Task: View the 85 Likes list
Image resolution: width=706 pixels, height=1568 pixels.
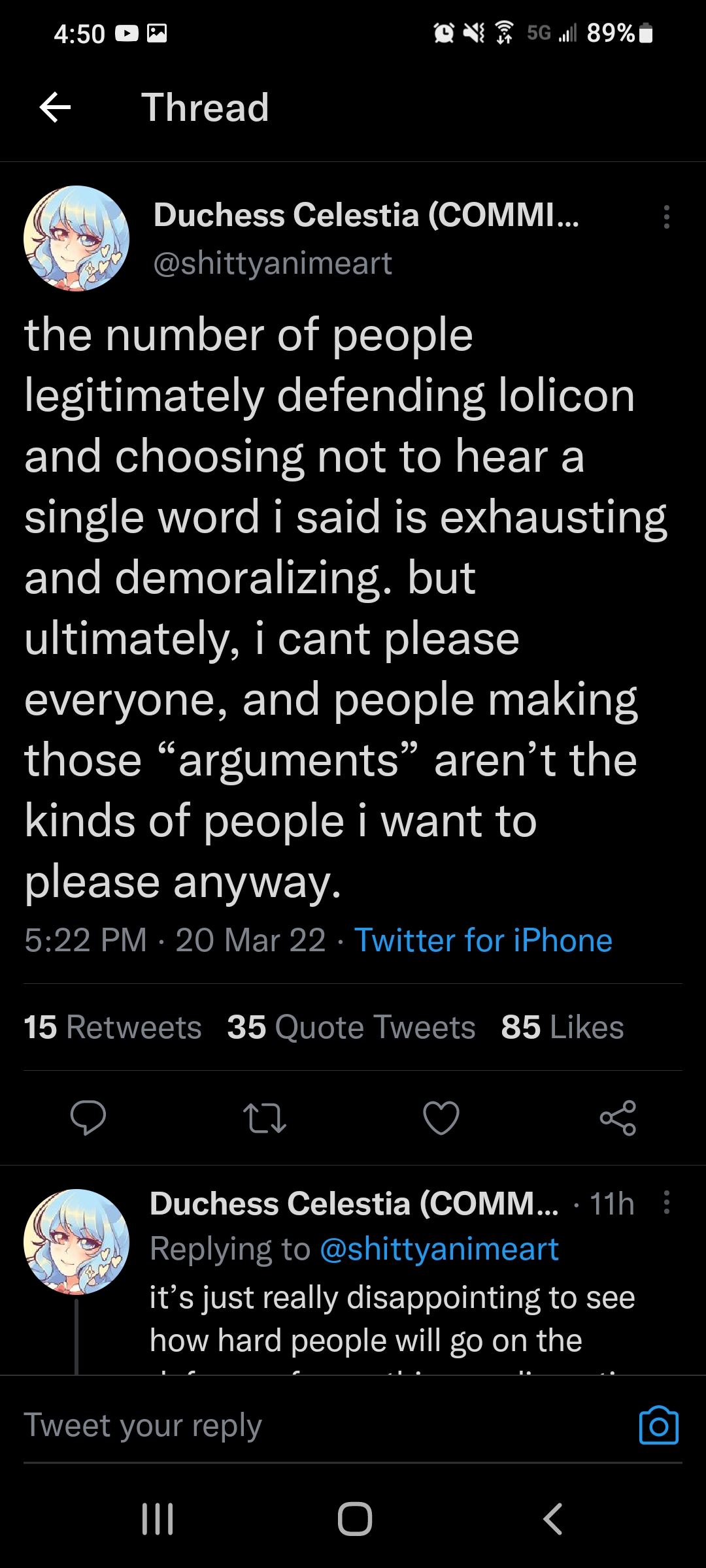Action: (x=562, y=1027)
